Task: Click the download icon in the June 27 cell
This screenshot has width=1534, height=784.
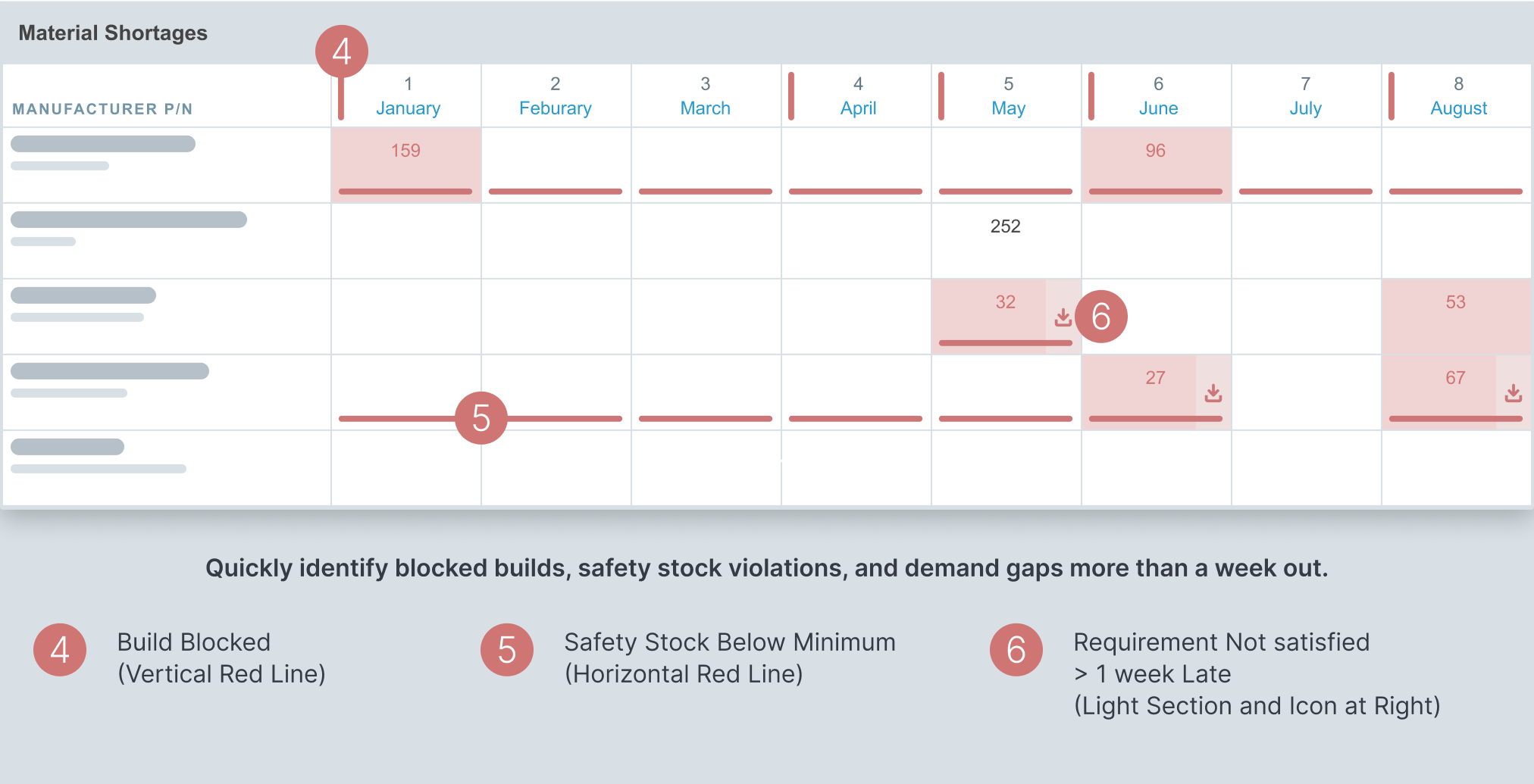Action: (x=1213, y=392)
